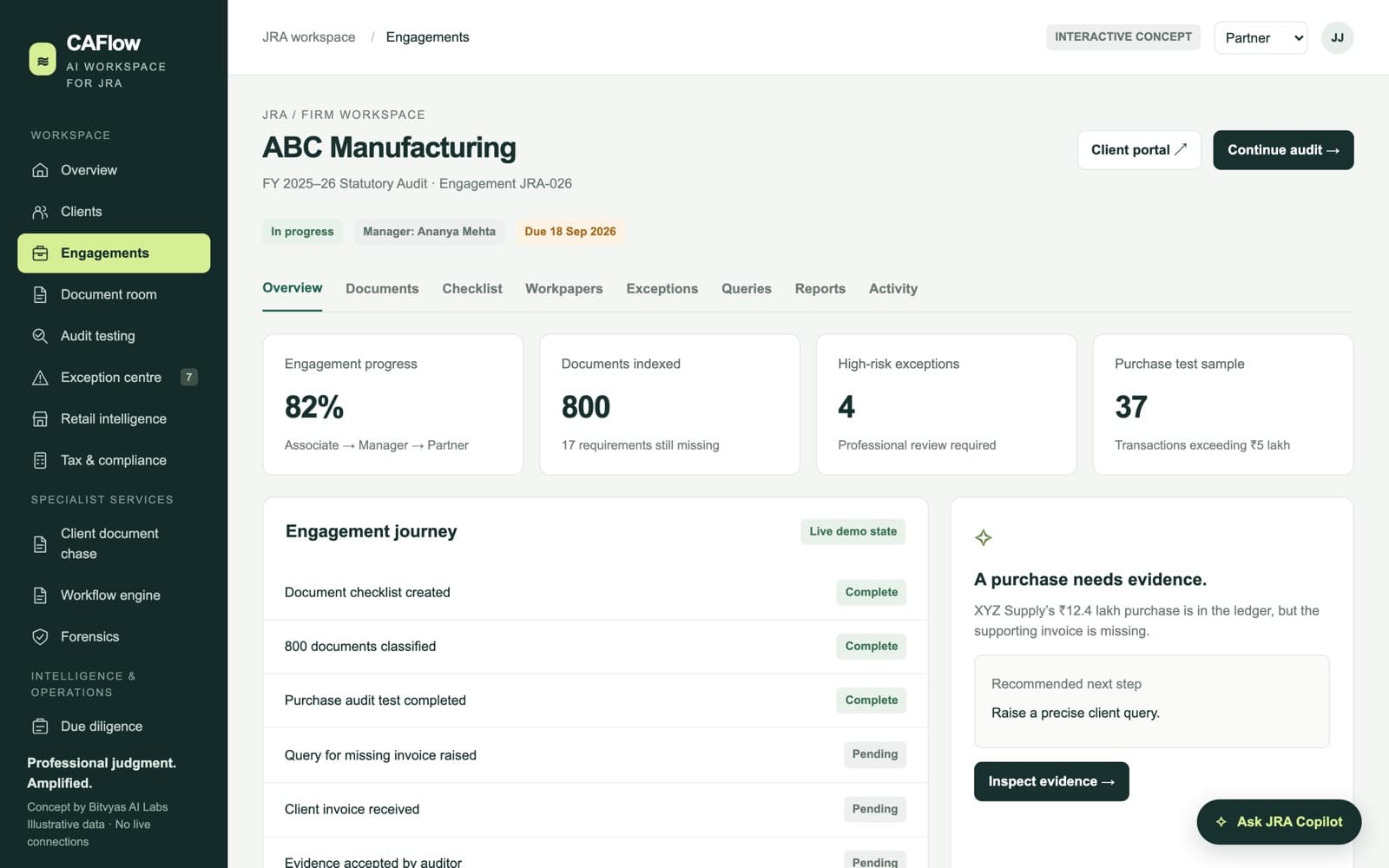Screen dimensions: 1389x868
Task: Click the Inspect evidence button
Action: coord(1051,781)
